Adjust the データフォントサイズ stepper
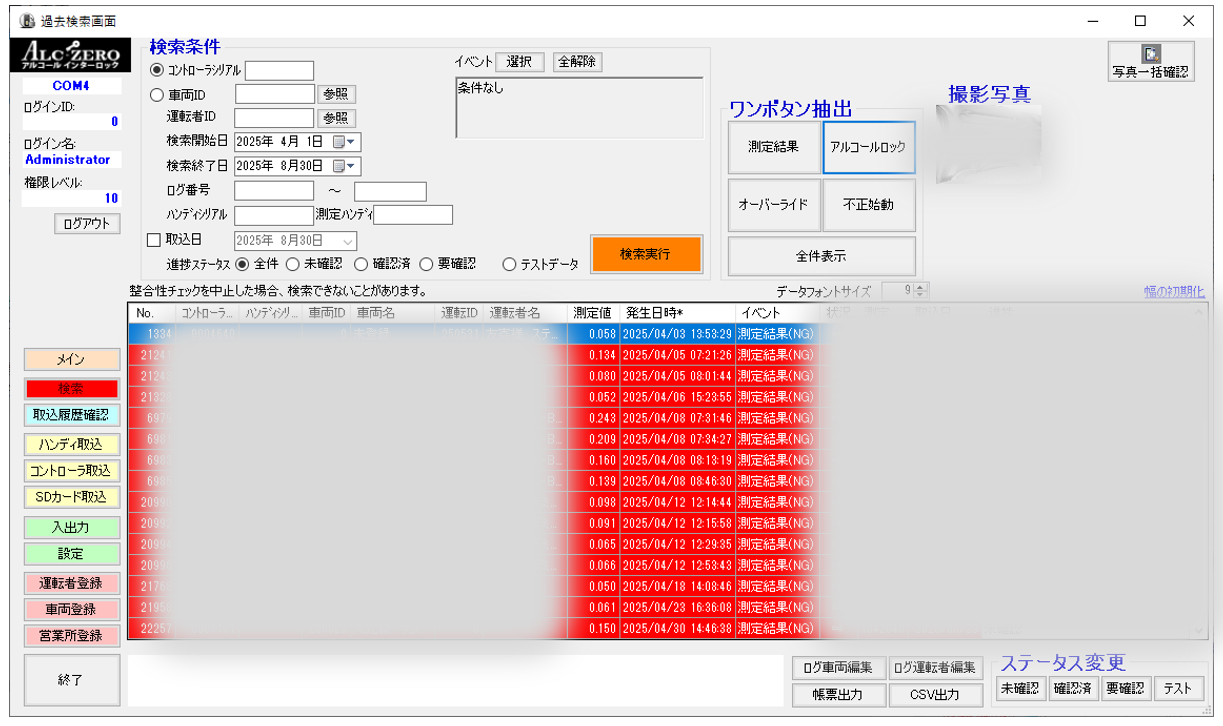 (922, 290)
